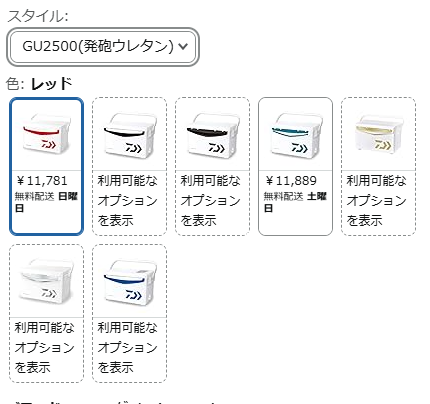This screenshot has width=430, height=404.
Task: Show available options under the black cooler
Action: pos(128,200)
